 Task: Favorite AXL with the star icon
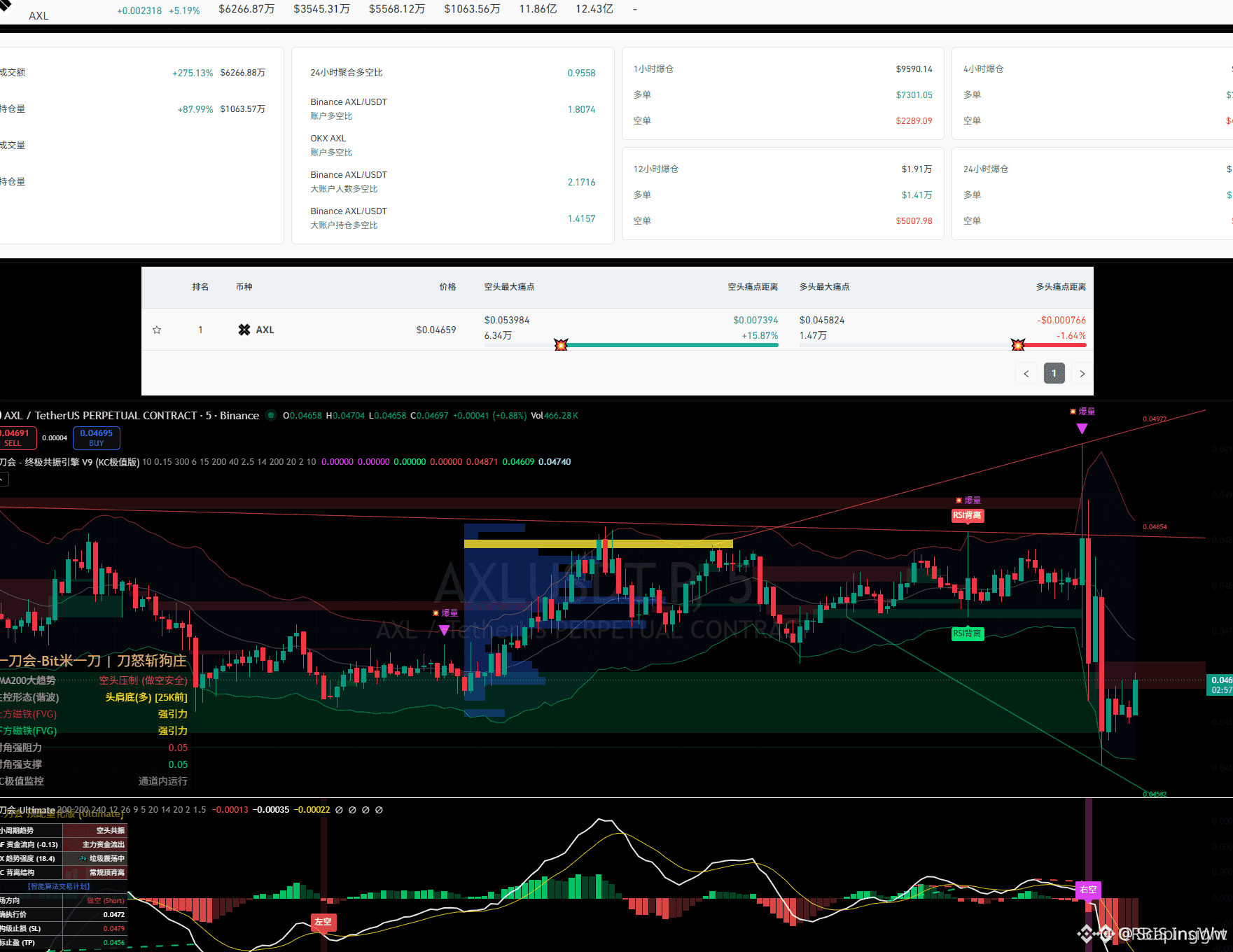tap(157, 330)
